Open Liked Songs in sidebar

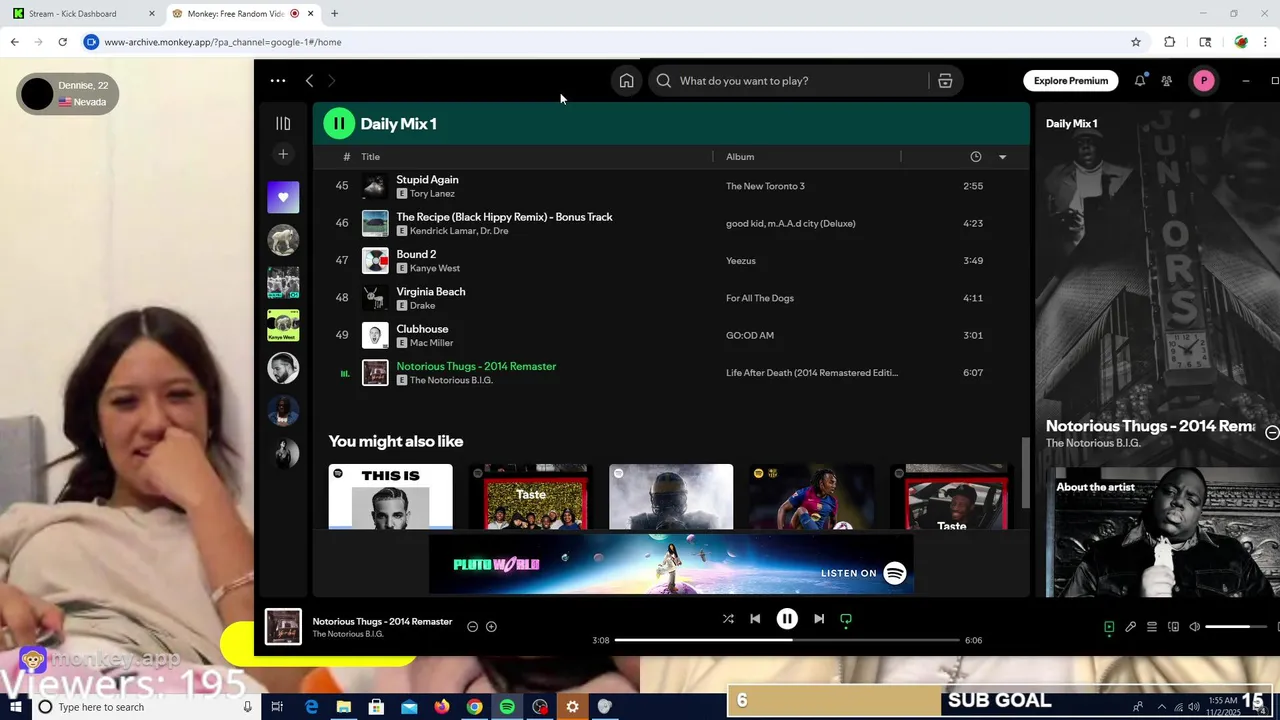click(x=283, y=197)
